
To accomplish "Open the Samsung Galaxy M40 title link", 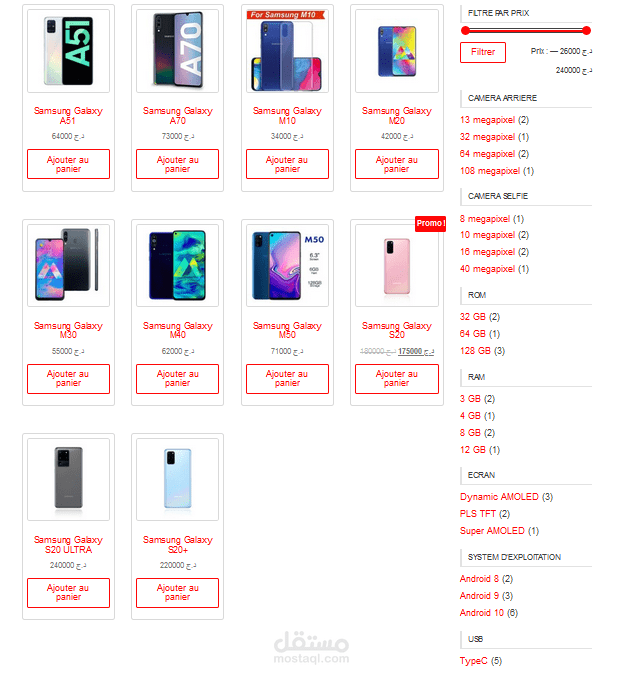I will coord(178,330).
